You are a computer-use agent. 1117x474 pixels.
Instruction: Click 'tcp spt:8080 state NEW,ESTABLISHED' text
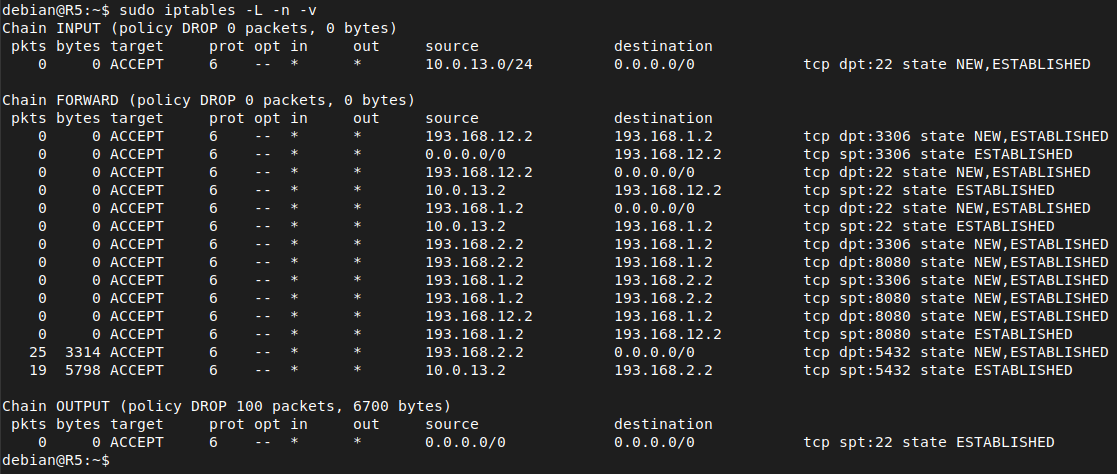coord(956,298)
